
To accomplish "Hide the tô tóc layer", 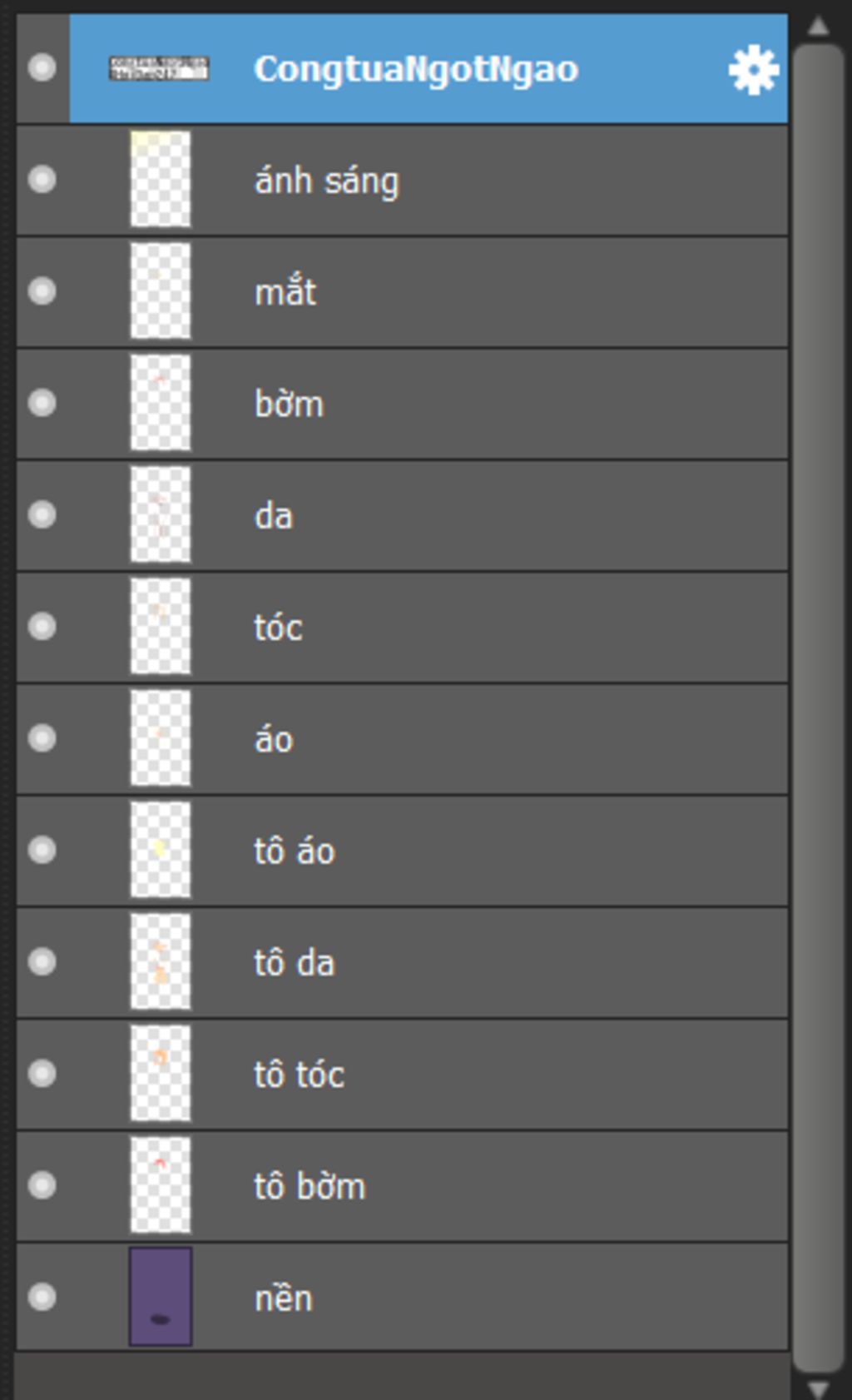I will click(x=42, y=1073).
